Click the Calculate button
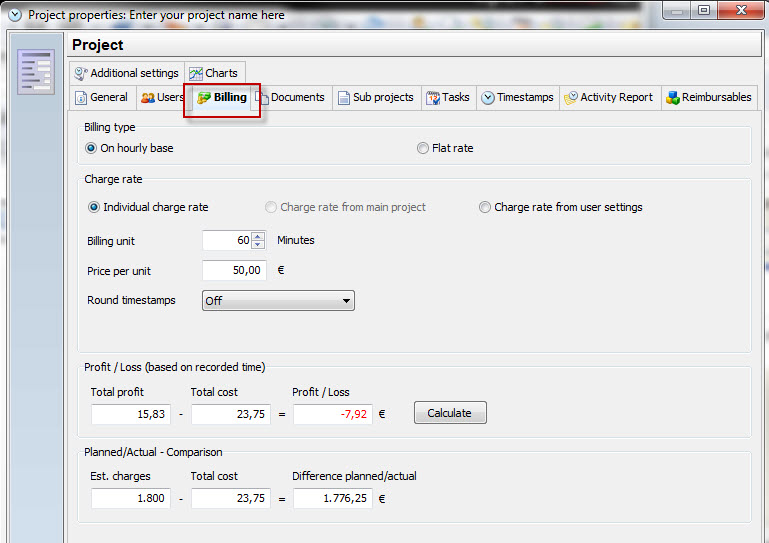 [450, 413]
